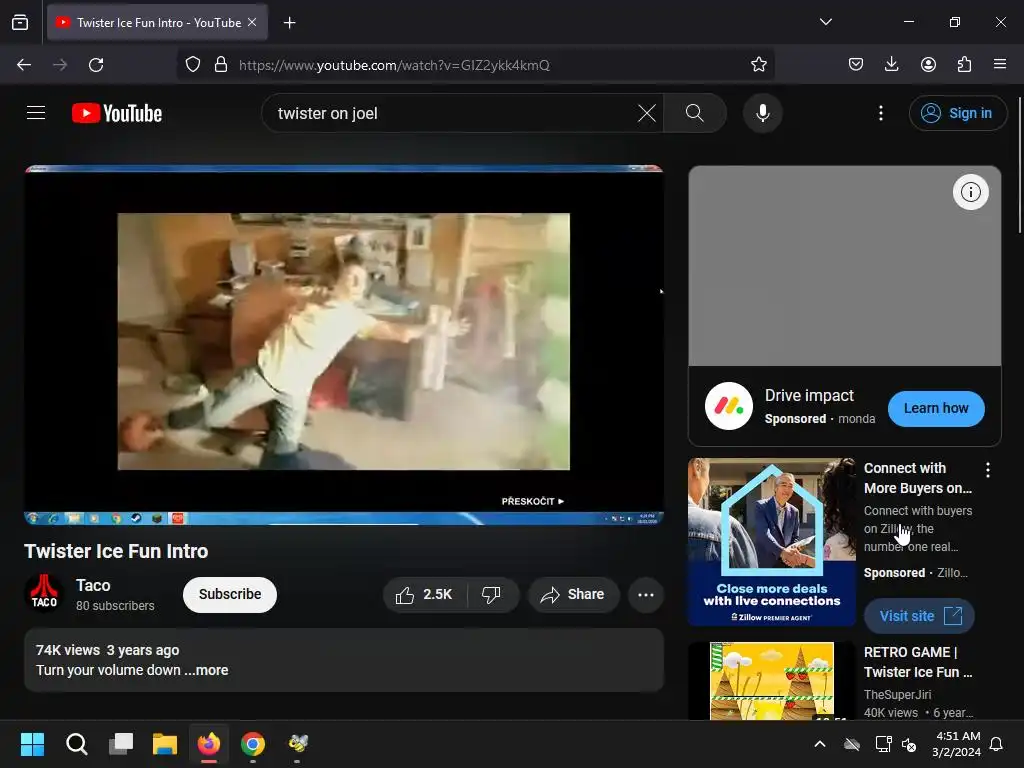Open the Taco channel avatar
This screenshot has width=1024, height=768.
[x=44, y=593]
